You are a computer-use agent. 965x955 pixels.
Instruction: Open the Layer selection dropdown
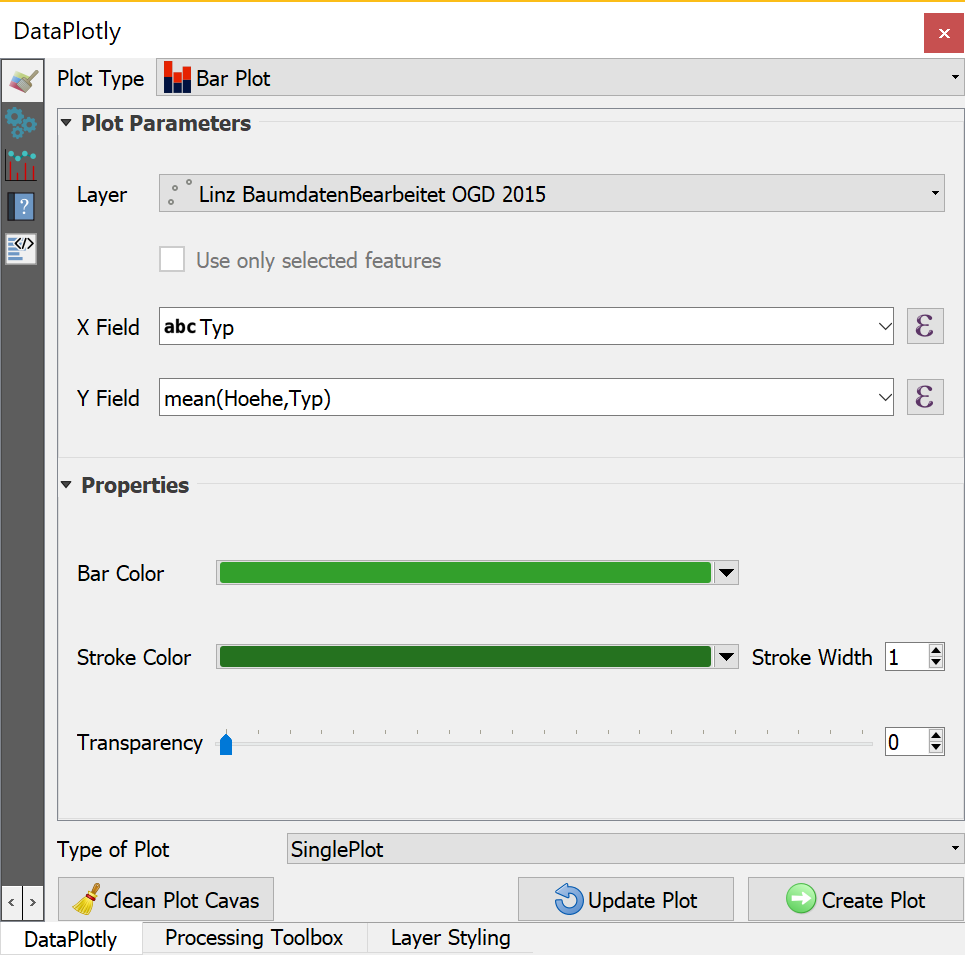(551, 194)
